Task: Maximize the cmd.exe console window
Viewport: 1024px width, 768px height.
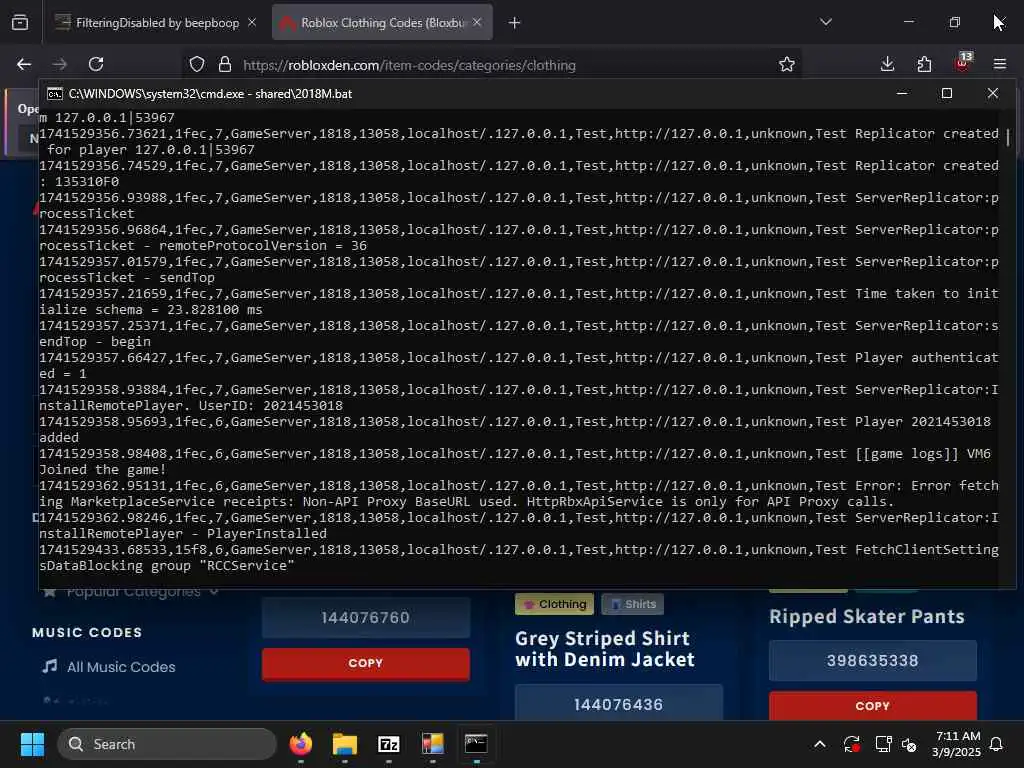Action: 946,93
